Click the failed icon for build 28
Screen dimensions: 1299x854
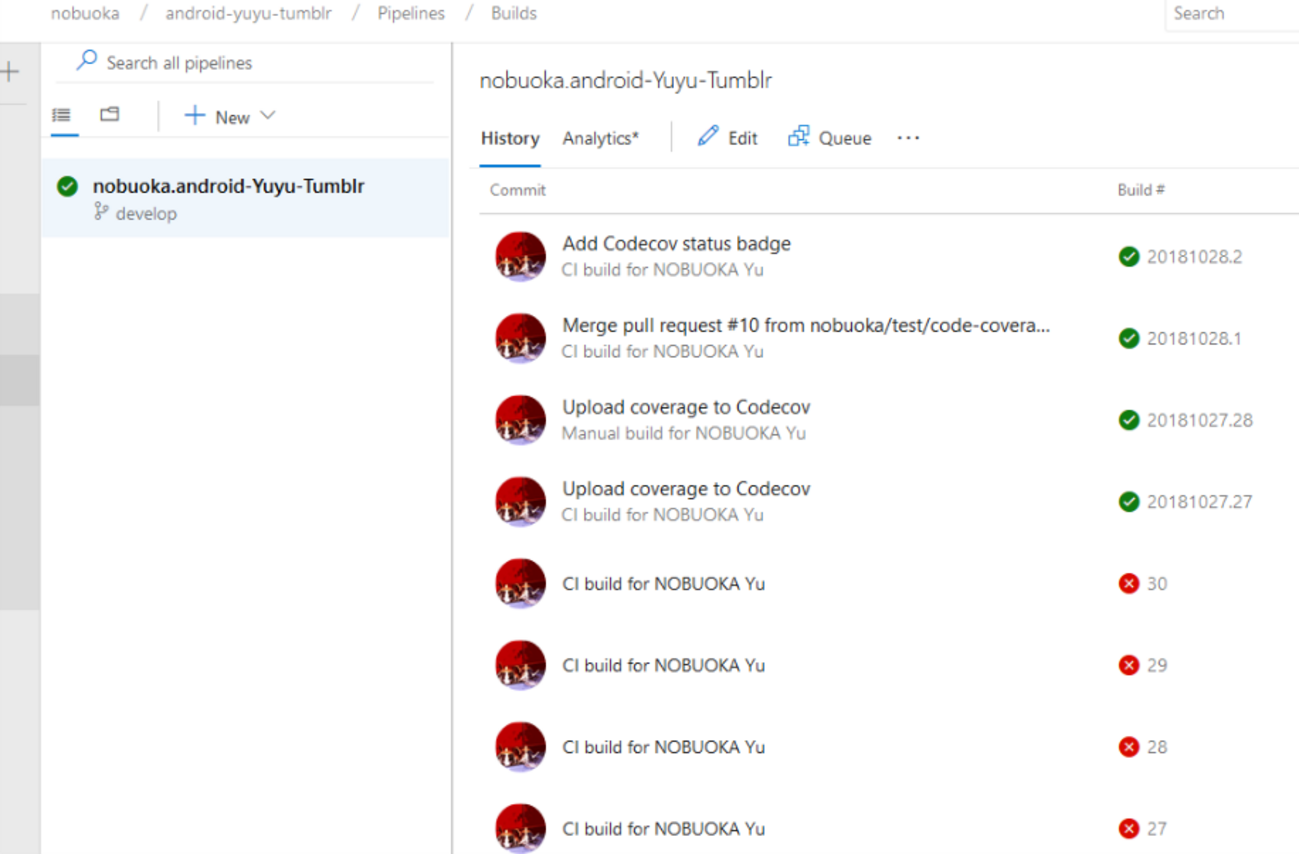click(x=1129, y=746)
